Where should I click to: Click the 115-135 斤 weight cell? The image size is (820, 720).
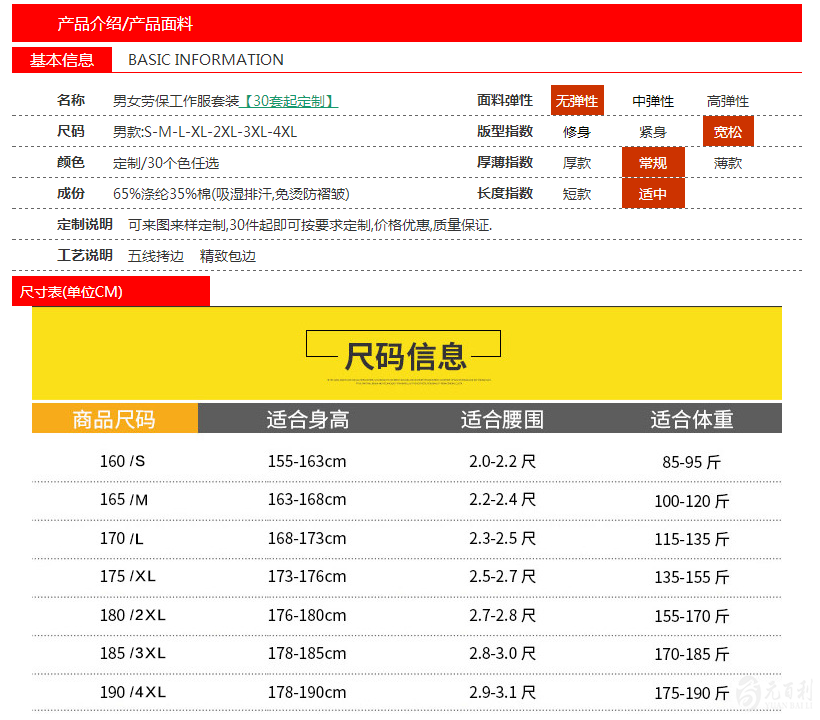coord(691,539)
